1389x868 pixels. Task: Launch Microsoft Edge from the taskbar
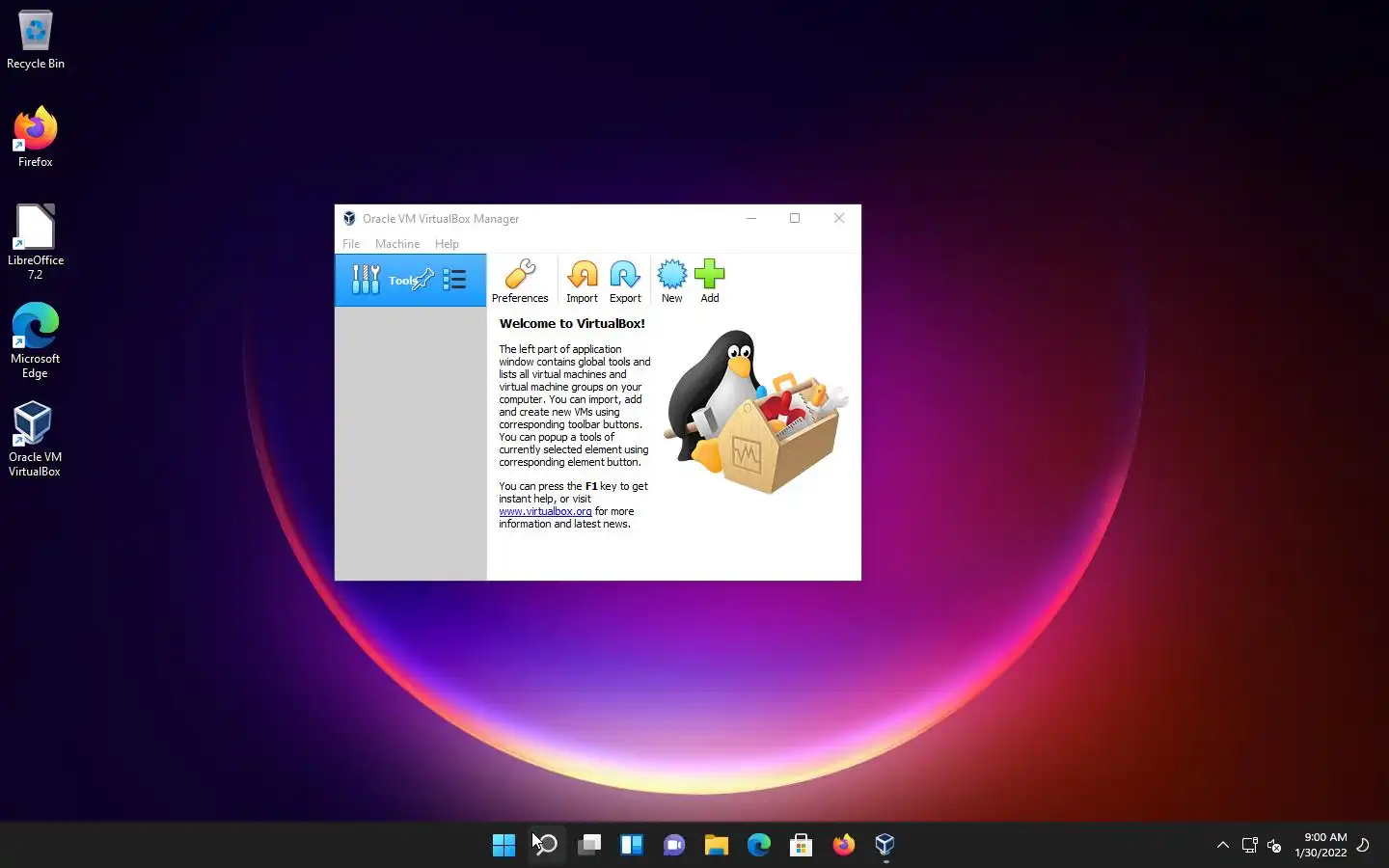click(x=758, y=845)
